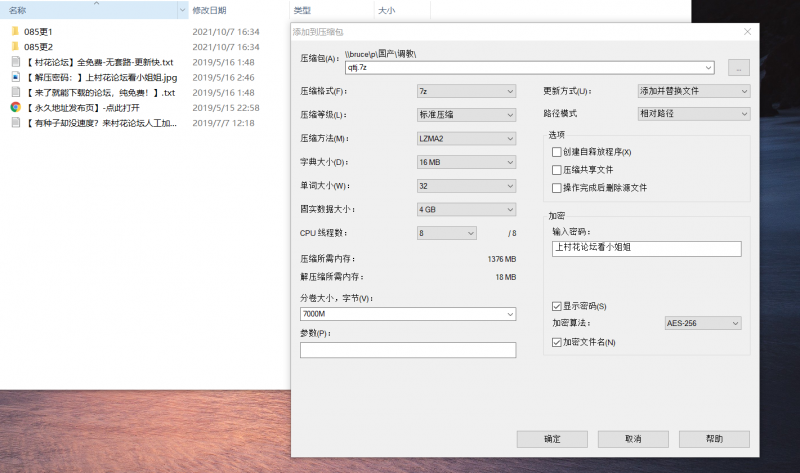This screenshot has height=473, width=800.
Task: Select the 解压密码 jpg file icon
Action: 15,76
